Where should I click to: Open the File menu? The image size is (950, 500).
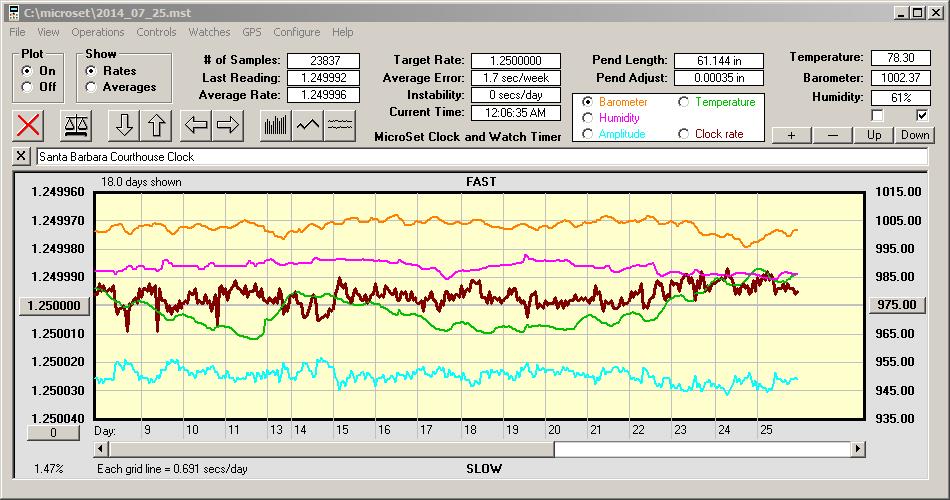(18, 32)
